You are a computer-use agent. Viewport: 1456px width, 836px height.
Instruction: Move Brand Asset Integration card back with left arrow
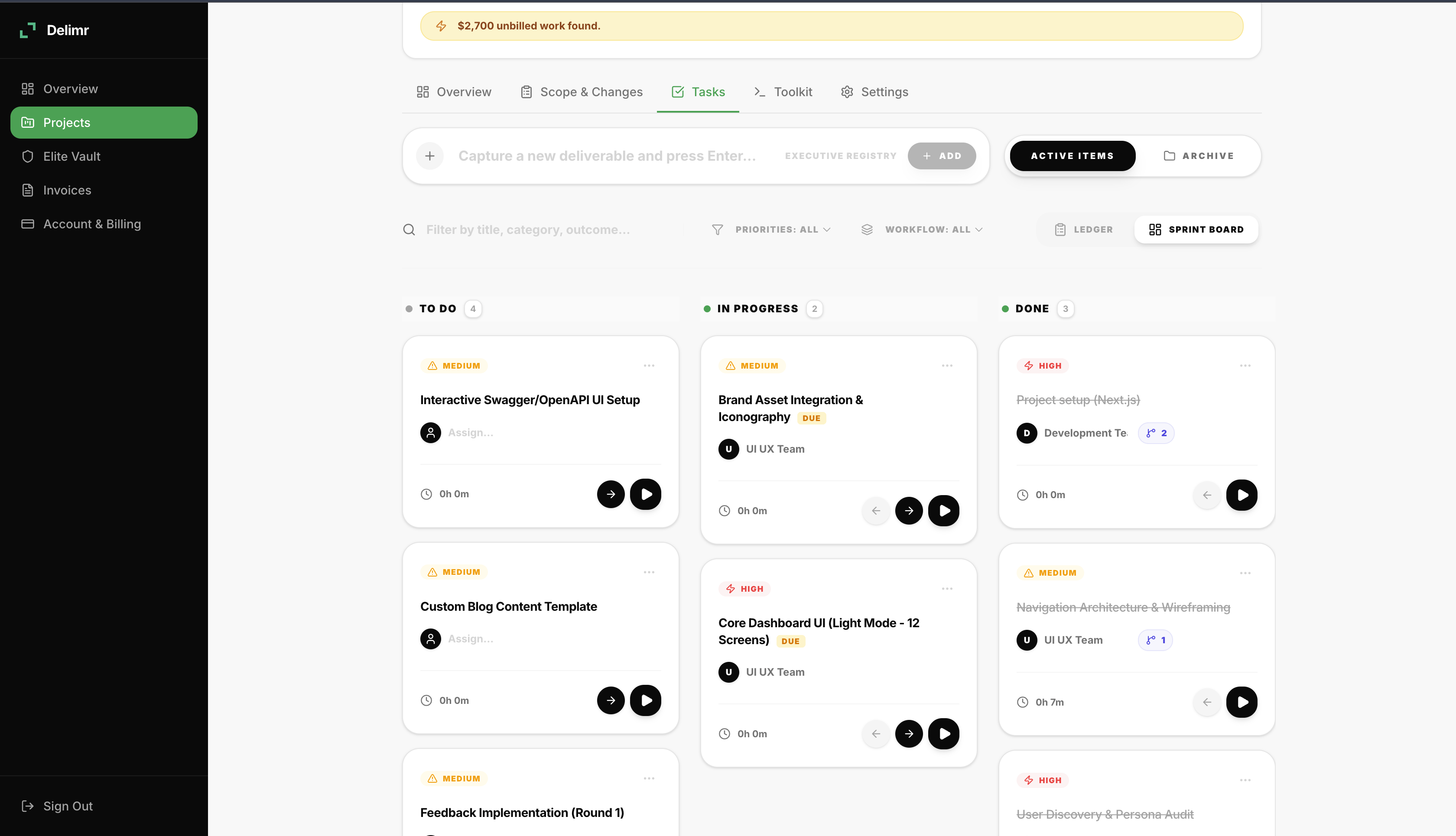coord(875,510)
